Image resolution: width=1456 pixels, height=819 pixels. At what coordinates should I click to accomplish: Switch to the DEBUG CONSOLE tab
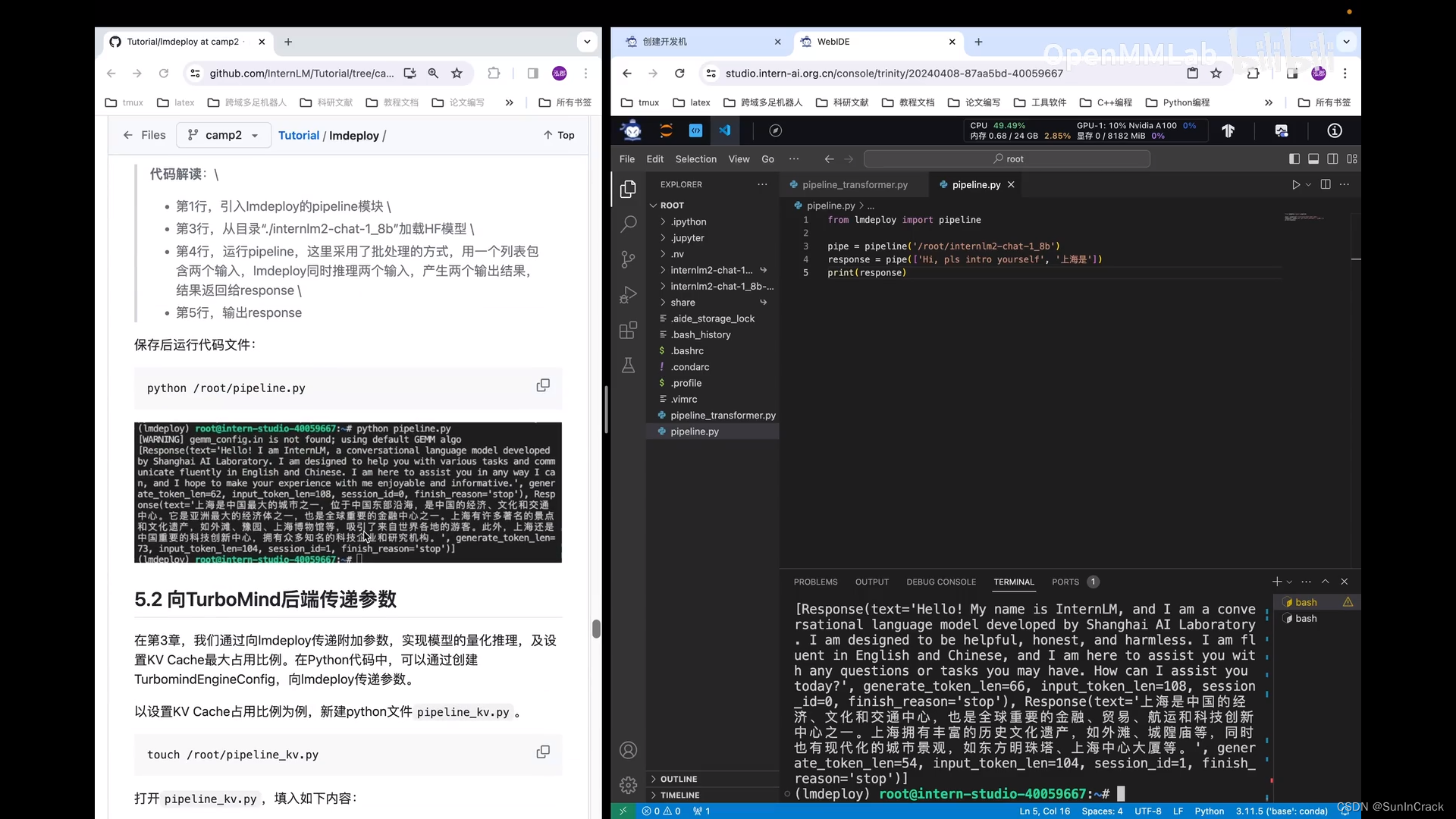(940, 582)
